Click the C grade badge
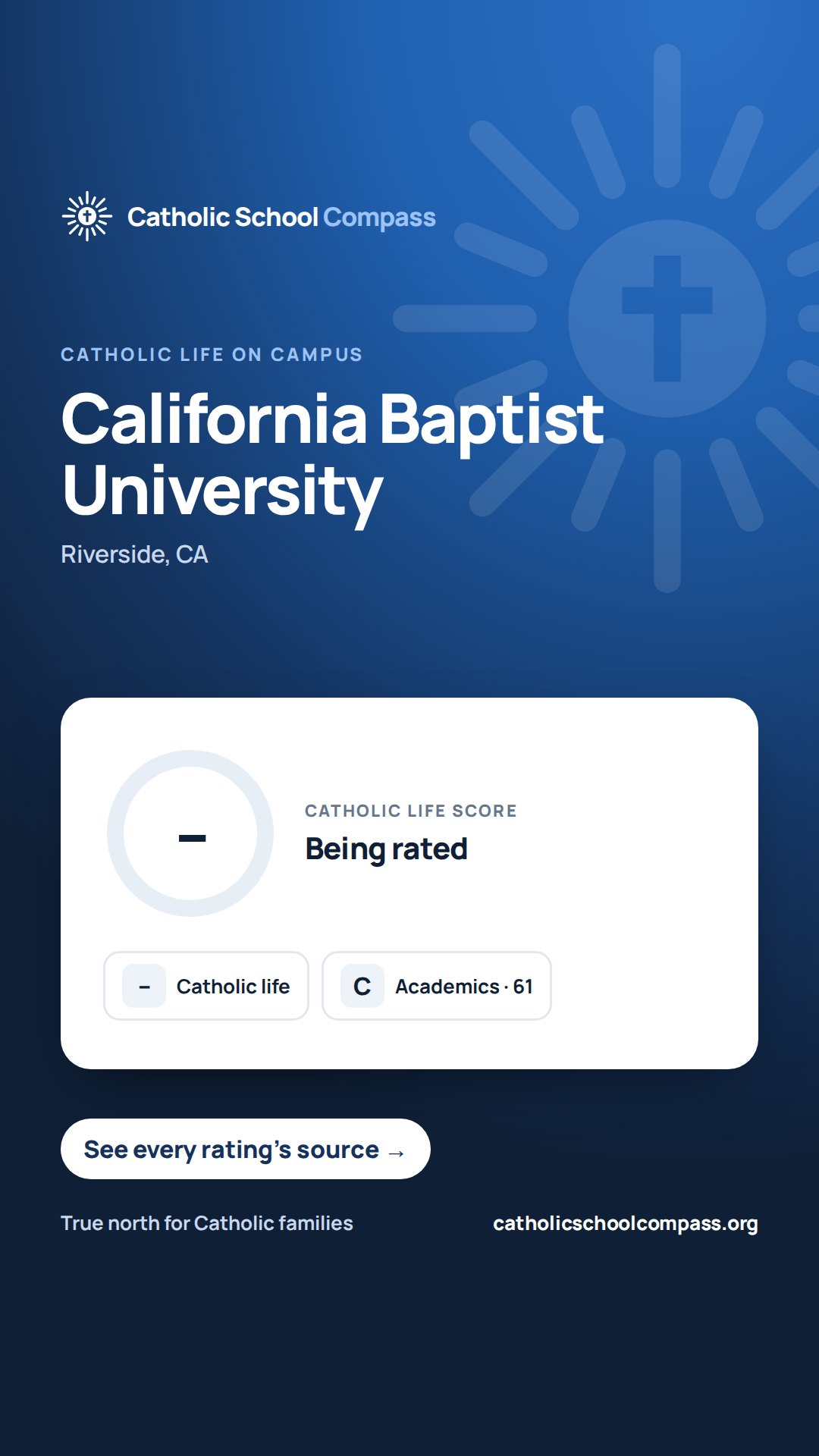Viewport: 819px width, 1456px height. pyautogui.click(x=362, y=986)
